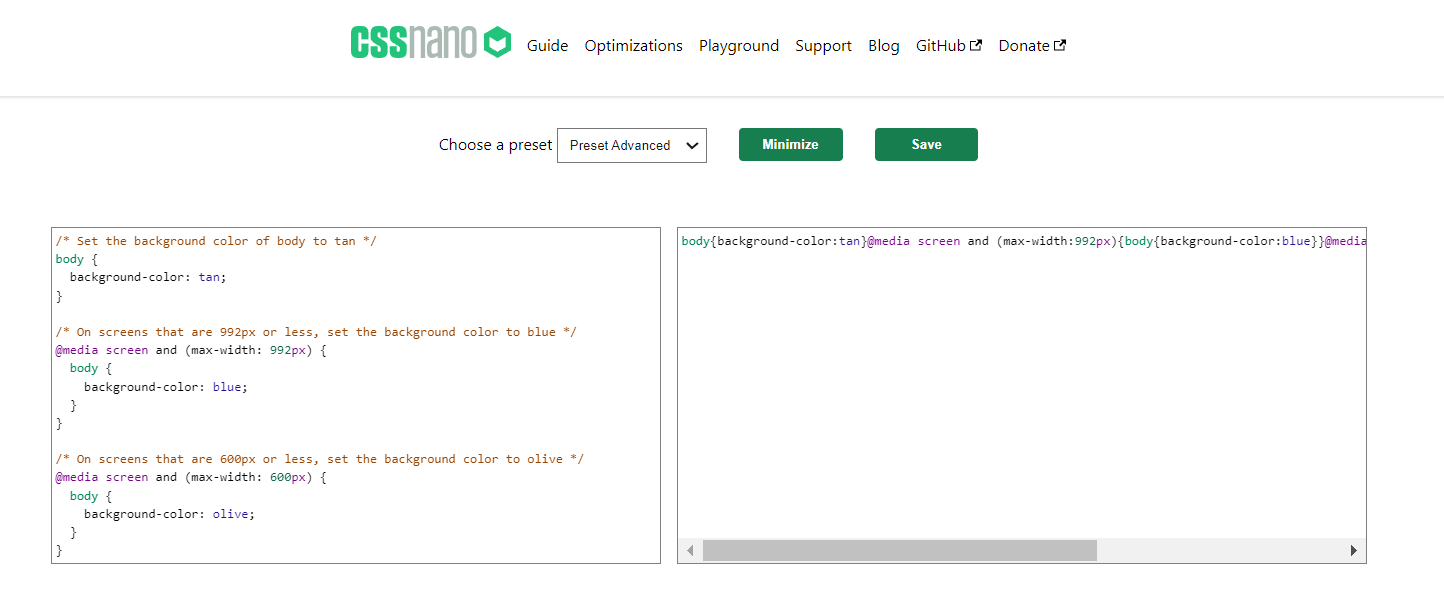1444x589 pixels.
Task: Click the horizontal scrollbar under the output panel
Action: point(900,550)
